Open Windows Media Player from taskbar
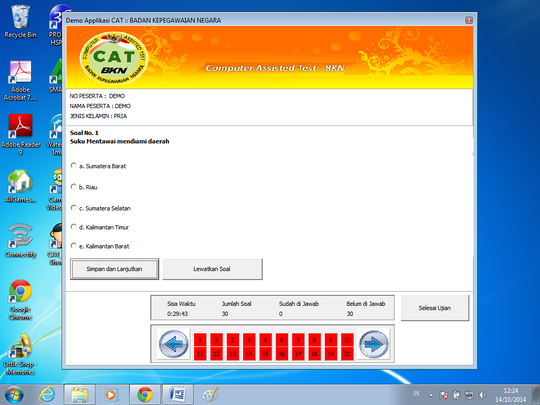 click(111, 395)
